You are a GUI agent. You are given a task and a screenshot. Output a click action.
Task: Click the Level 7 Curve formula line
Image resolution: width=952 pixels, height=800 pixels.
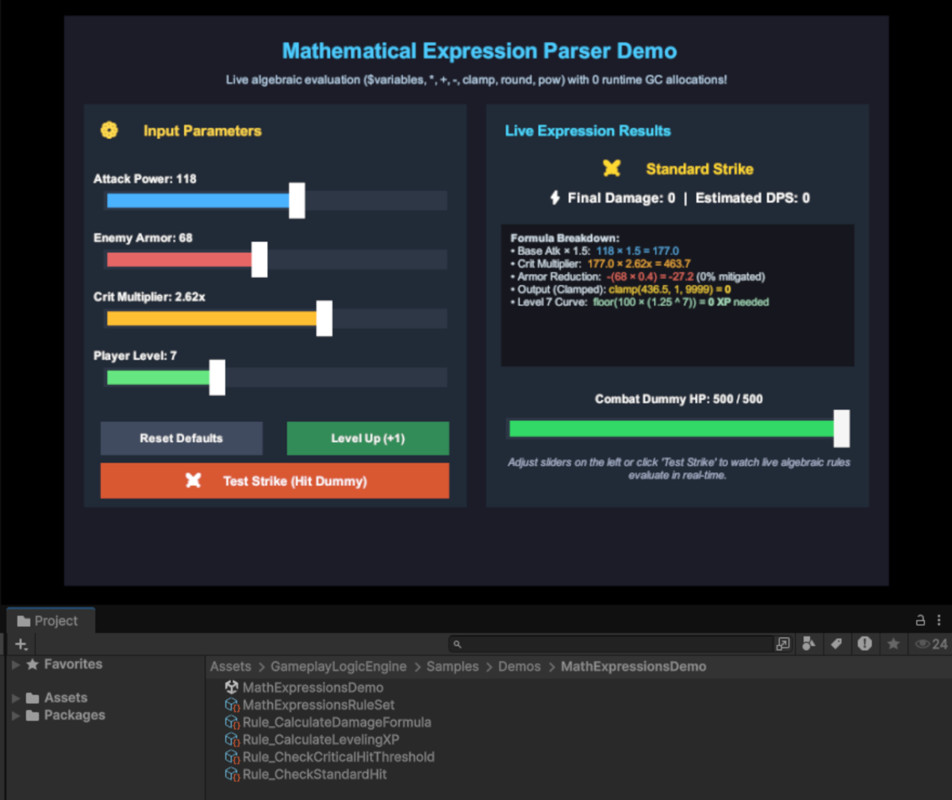[640, 302]
